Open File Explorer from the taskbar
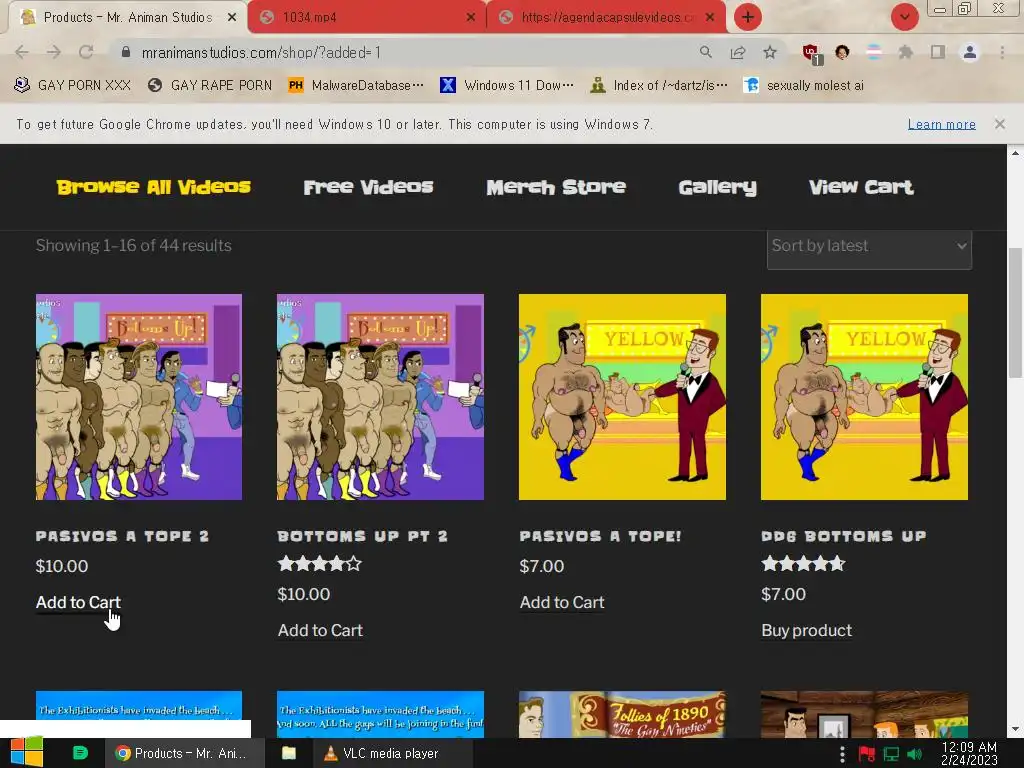This screenshot has height=768, width=1024. click(x=289, y=753)
